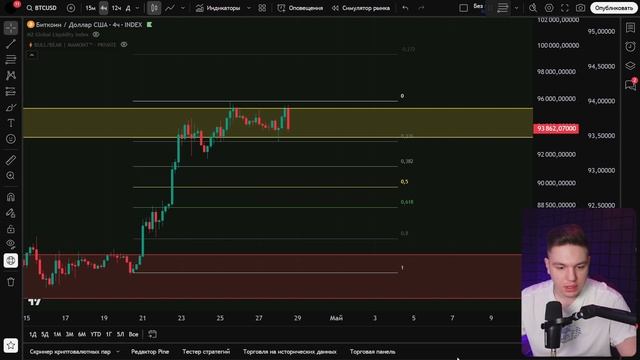Open the candlestick chart type selector
Screen dimensions: 640x360
point(154,8)
